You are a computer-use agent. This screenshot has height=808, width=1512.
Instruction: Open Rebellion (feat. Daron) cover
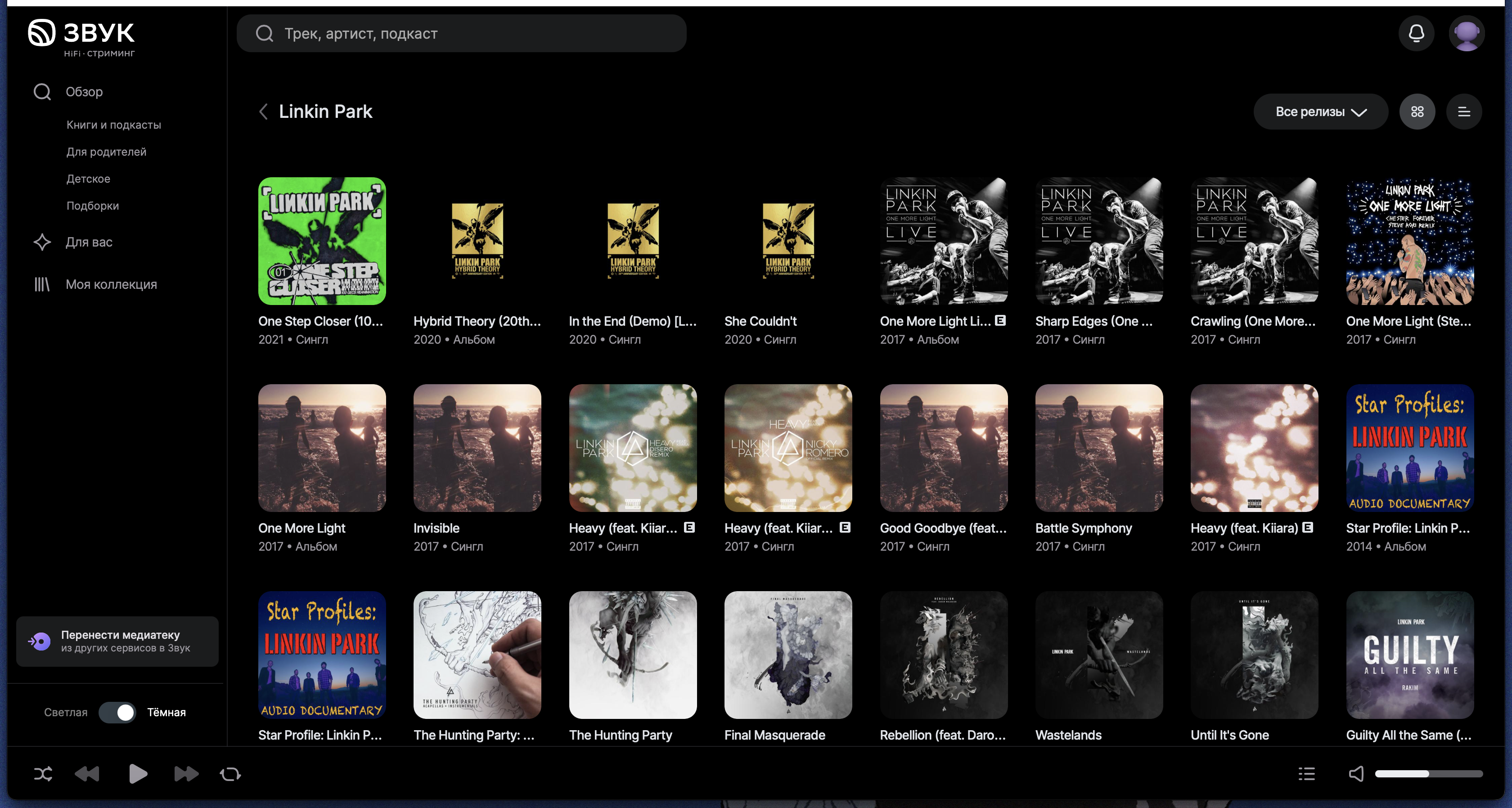pos(943,655)
